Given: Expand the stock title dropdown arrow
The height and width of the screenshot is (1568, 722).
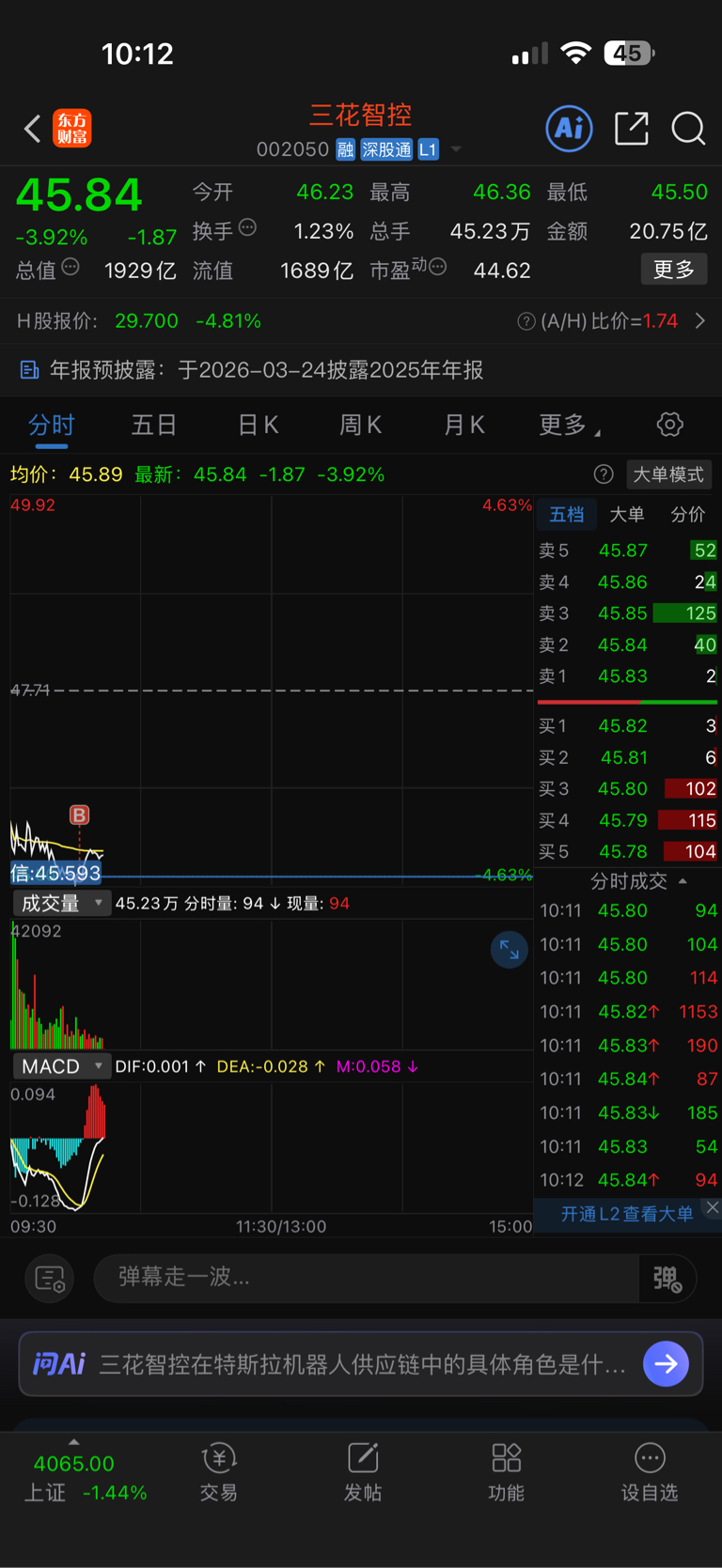Looking at the screenshot, I should coord(456,149).
